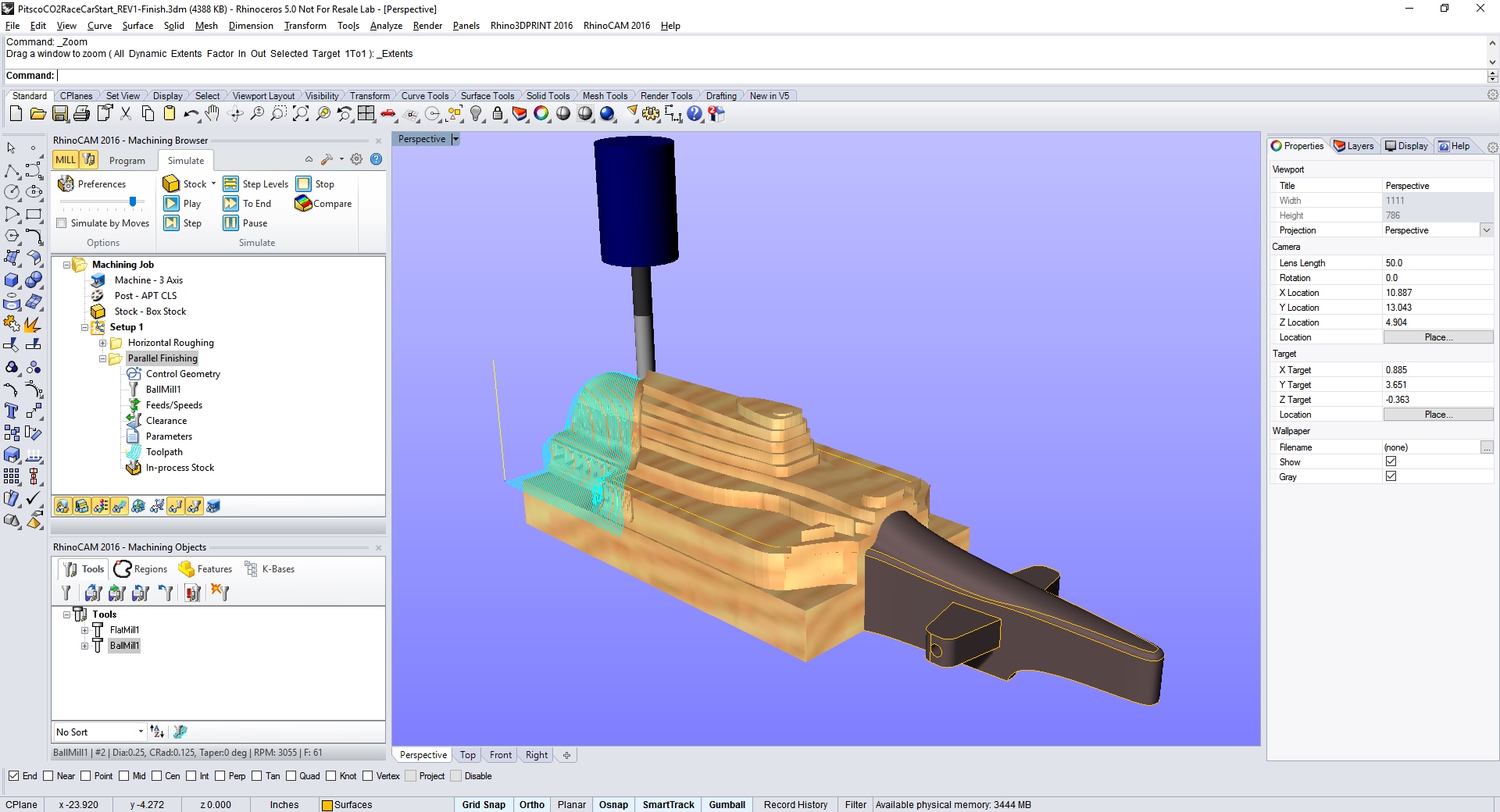
Task: Click the Step Levels icon
Action: (230, 184)
